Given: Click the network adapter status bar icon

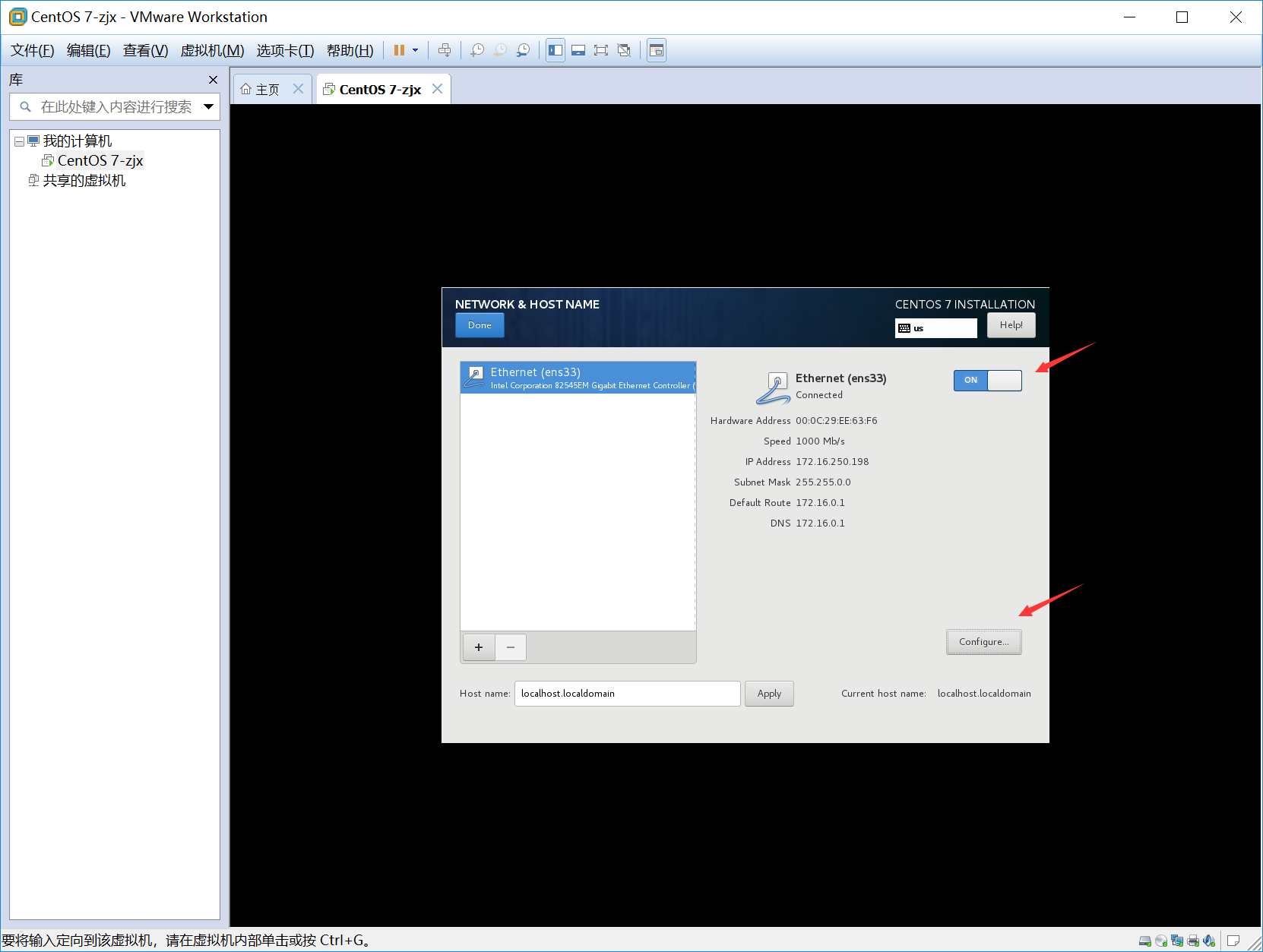Looking at the screenshot, I should 1176,941.
